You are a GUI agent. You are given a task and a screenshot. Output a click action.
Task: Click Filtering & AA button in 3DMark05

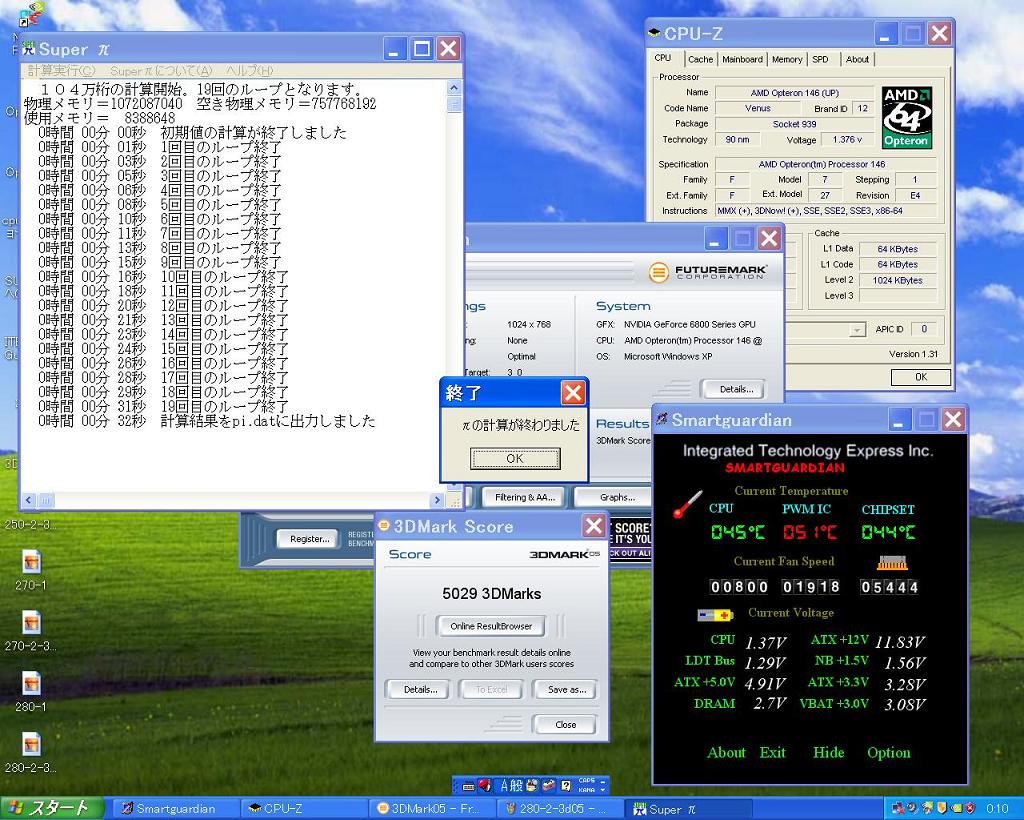point(524,497)
